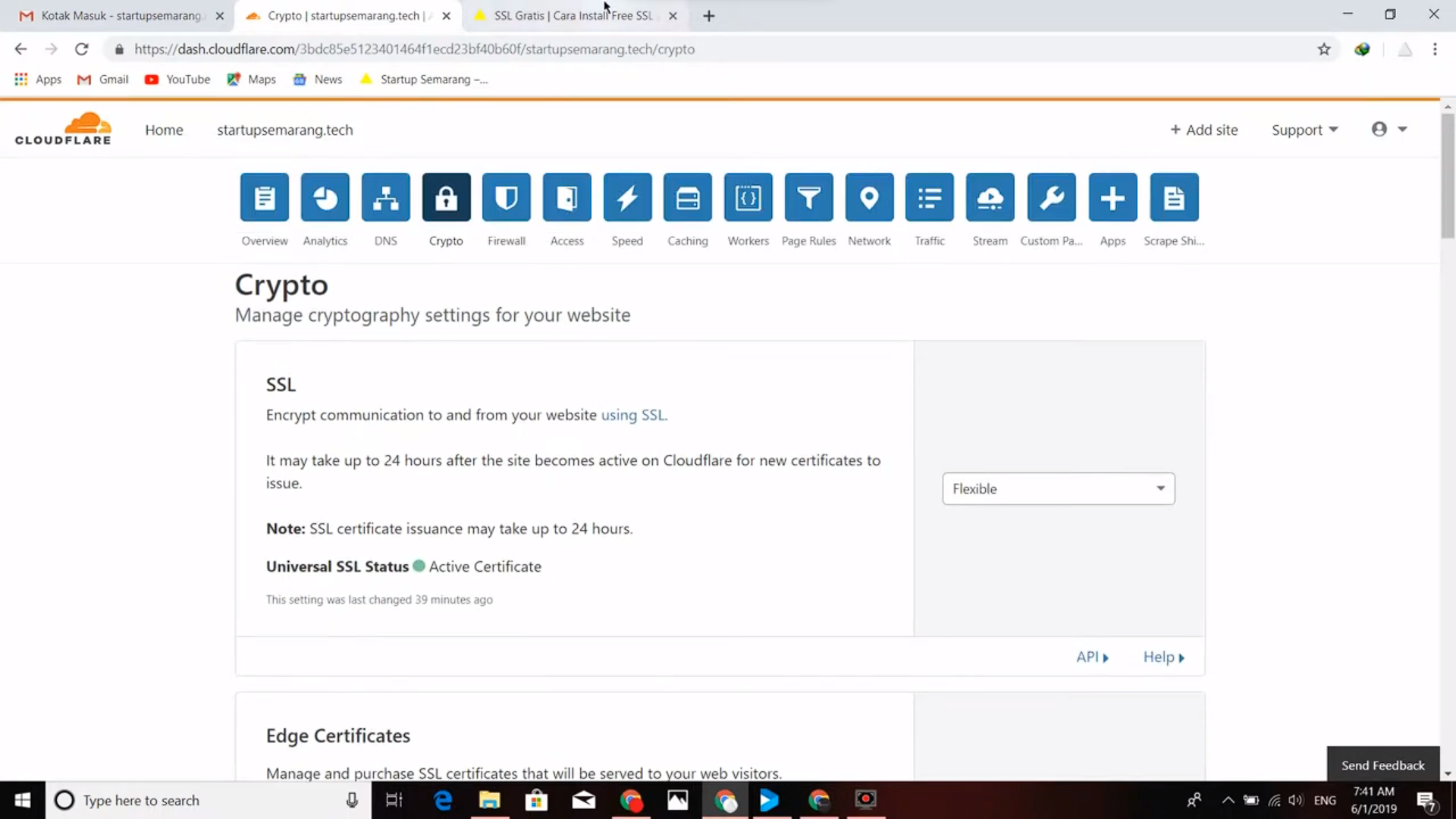This screenshot has height=819, width=1456.
Task: Open the Traffic list icon
Action: 930,198
